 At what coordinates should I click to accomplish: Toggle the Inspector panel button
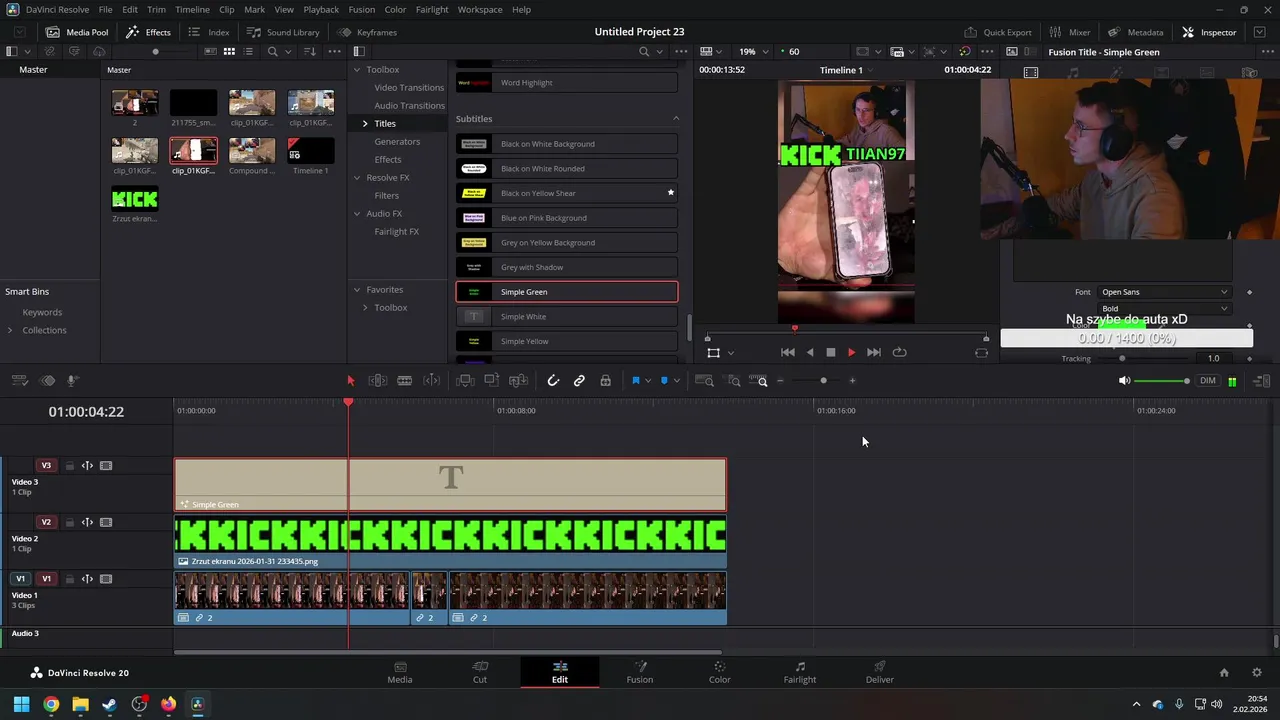[1209, 32]
